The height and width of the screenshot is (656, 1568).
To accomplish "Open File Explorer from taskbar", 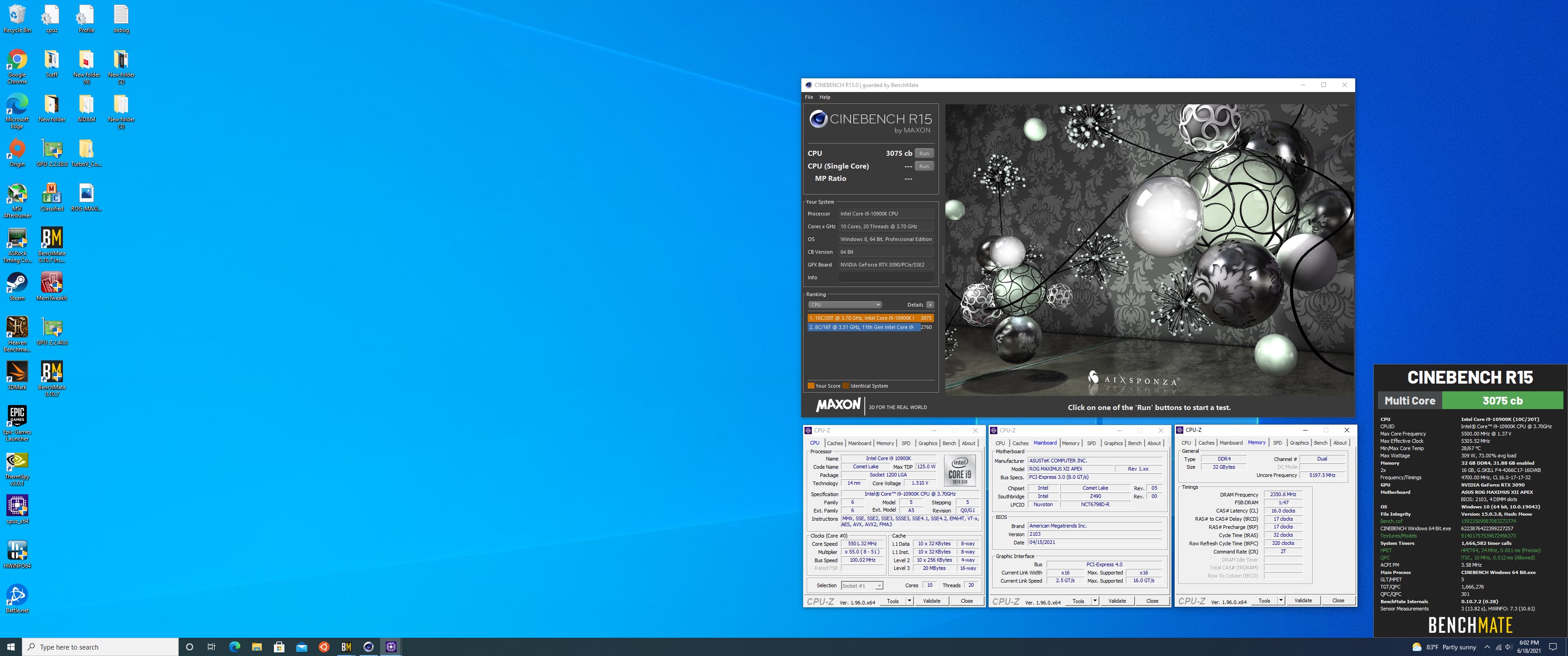I will 257,647.
